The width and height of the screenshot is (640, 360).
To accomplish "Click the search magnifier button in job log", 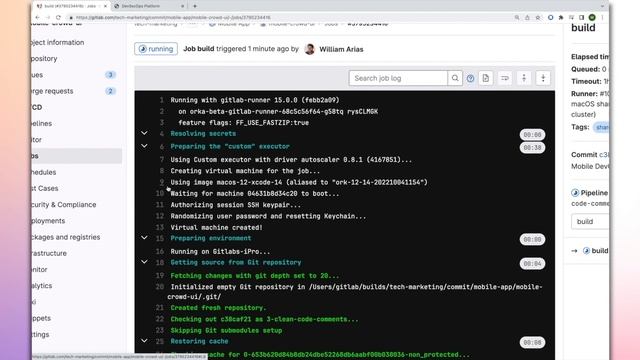I will tap(455, 78).
